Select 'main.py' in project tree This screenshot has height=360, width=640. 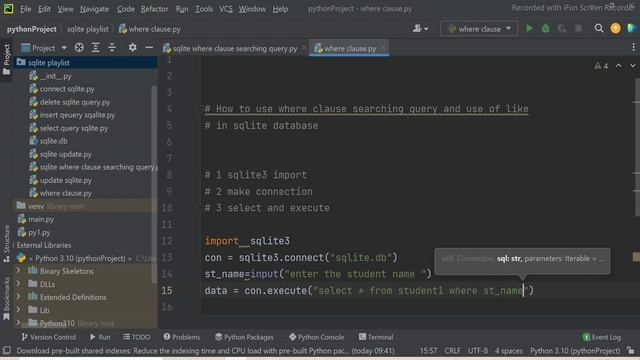41,220
